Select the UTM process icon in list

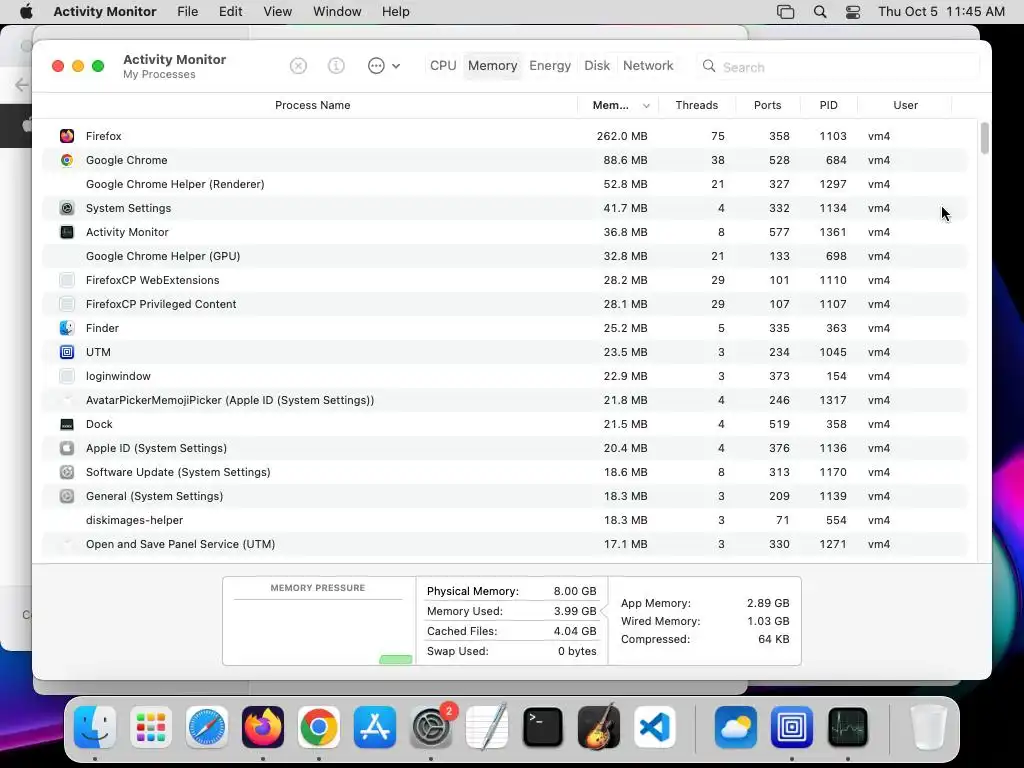pos(67,352)
